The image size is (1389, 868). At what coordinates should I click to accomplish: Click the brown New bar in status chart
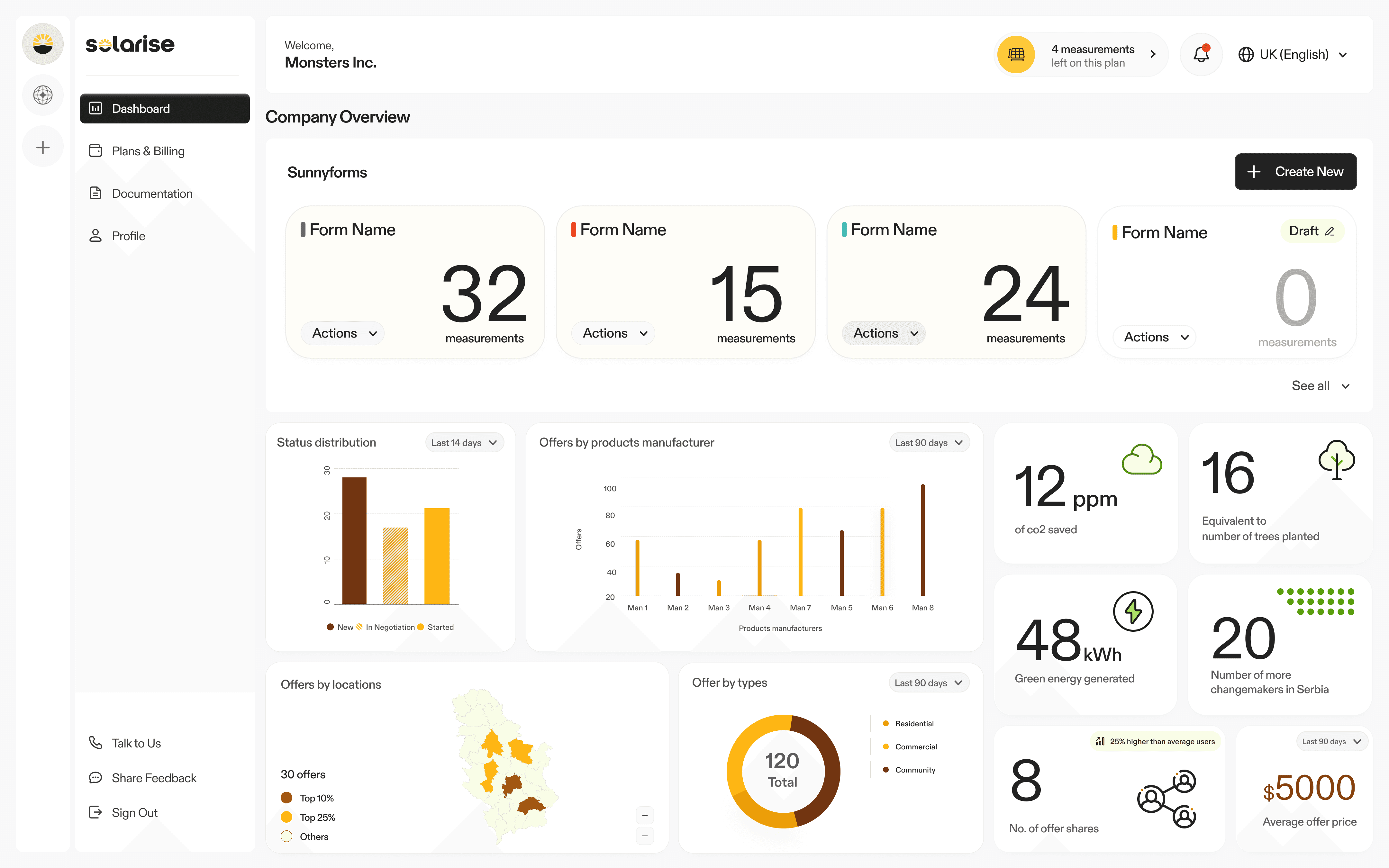[x=354, y=540]
